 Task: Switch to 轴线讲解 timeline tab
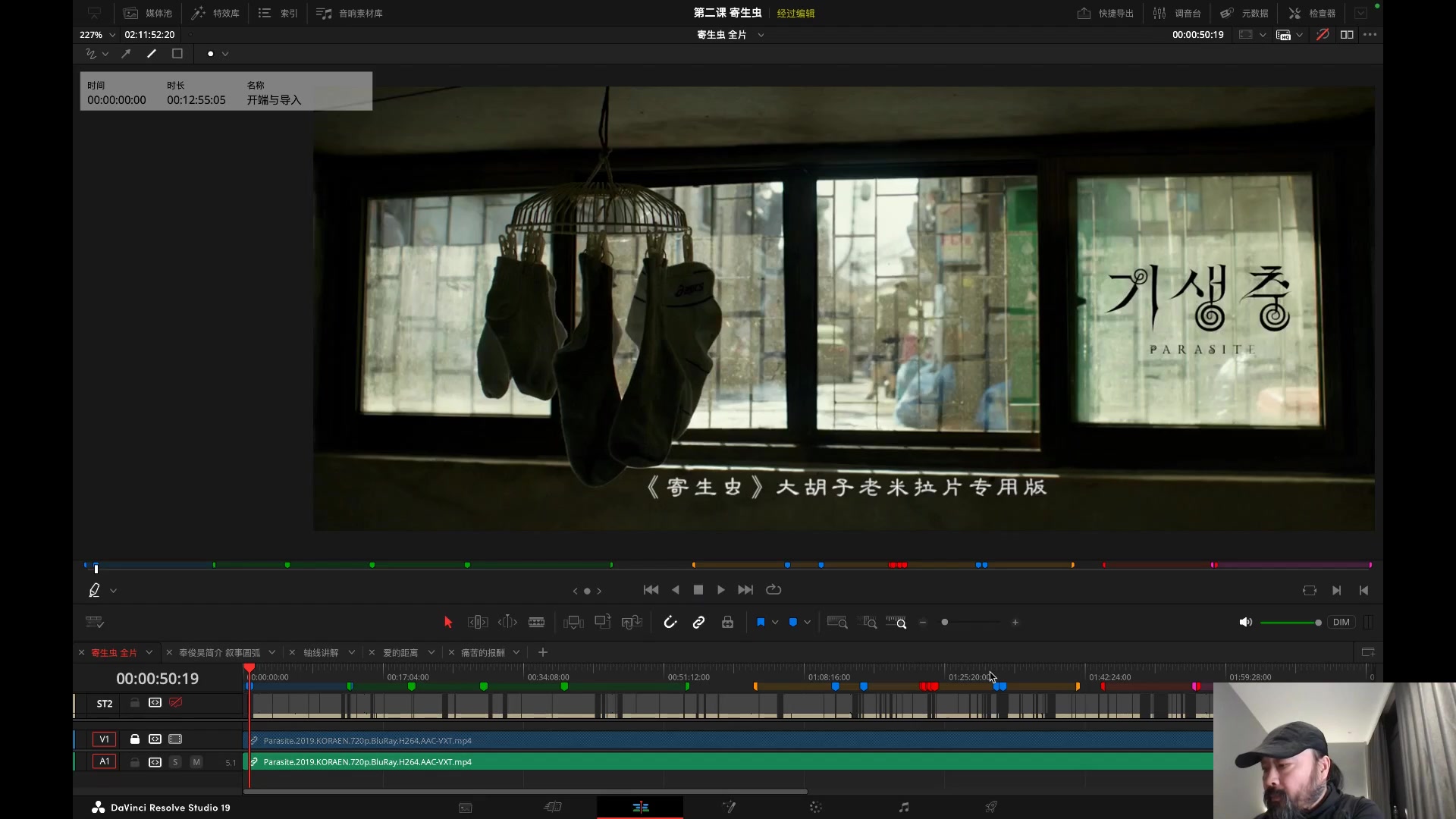coord(321,653)
